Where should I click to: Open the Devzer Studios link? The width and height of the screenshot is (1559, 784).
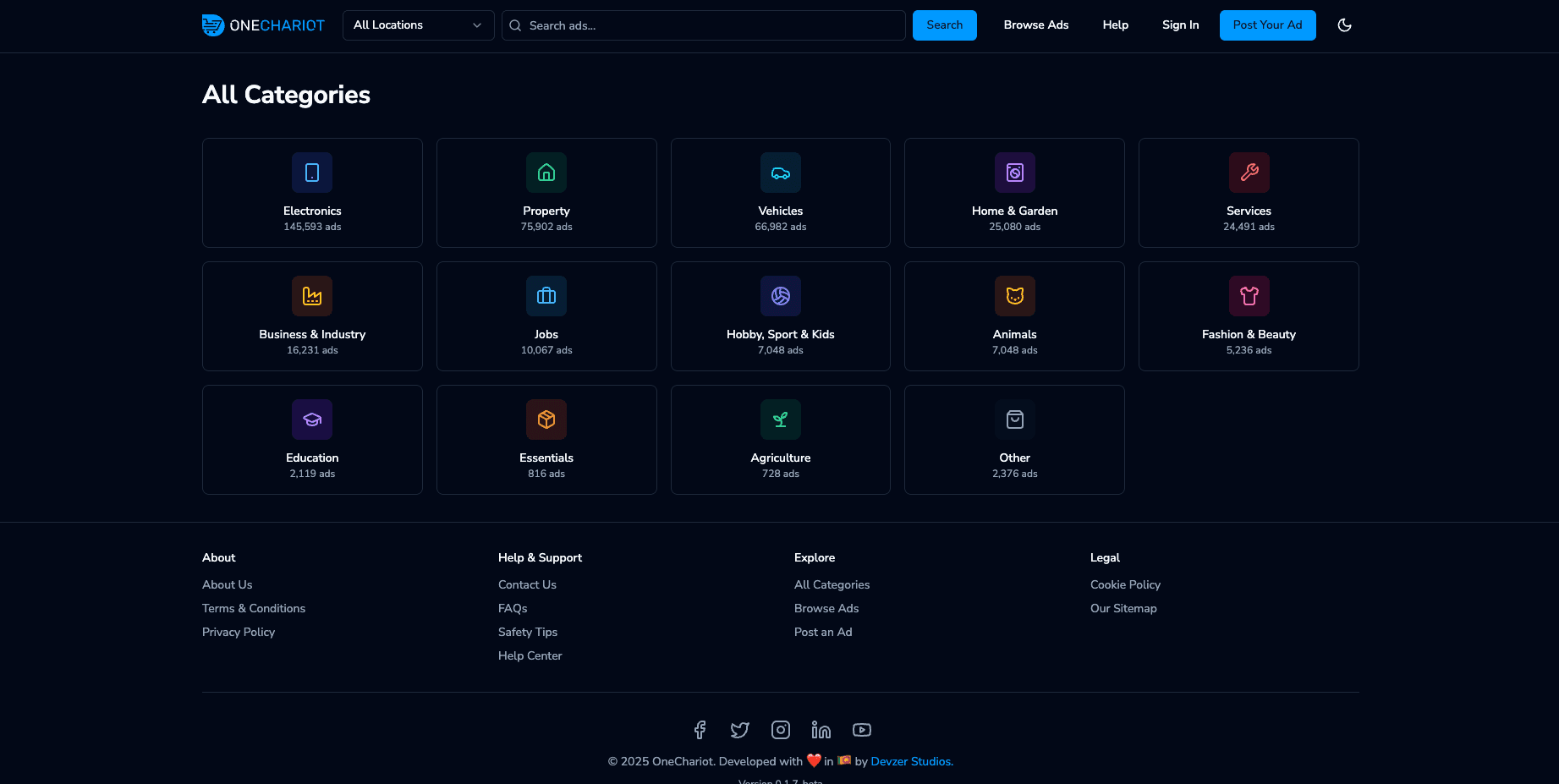pyautogui.click(x=911, y=761)
